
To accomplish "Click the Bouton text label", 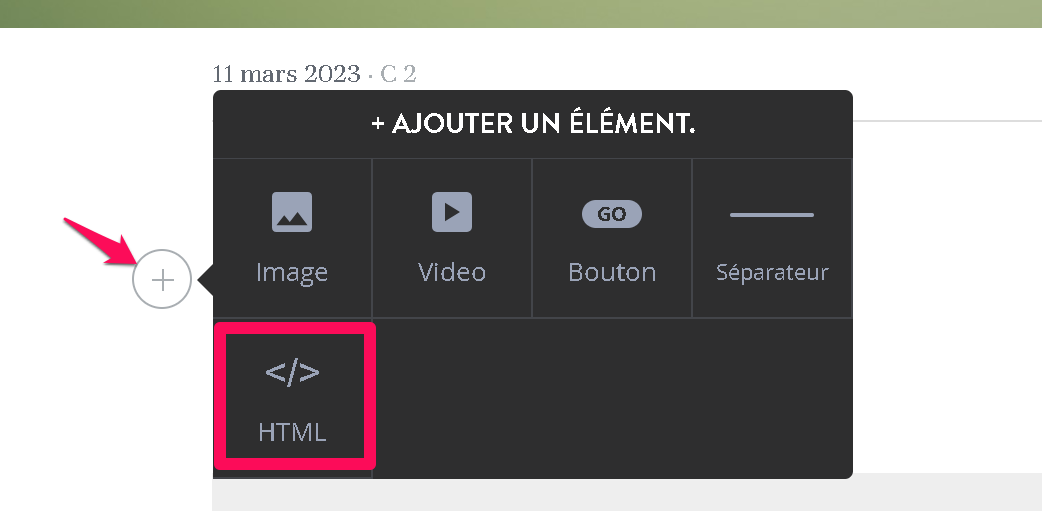I will pos(612,272).
